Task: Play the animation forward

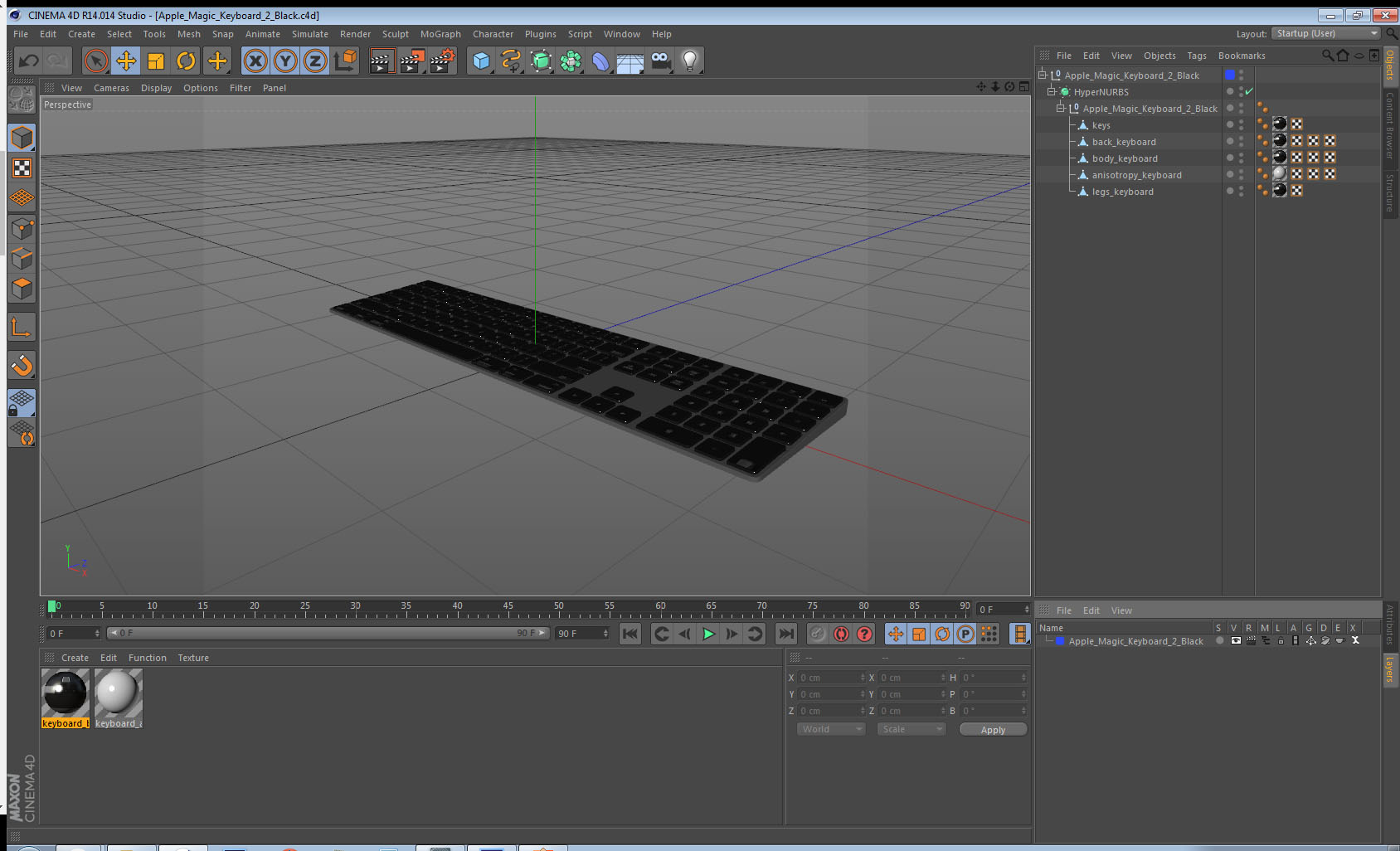Action: point(708,634)
